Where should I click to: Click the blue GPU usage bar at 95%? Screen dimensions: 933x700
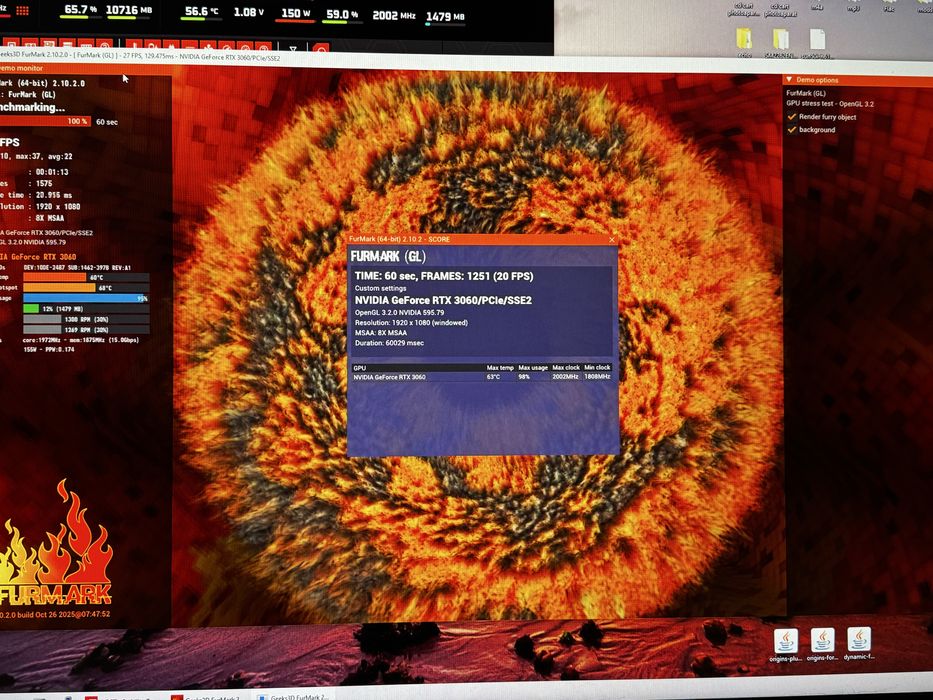click(x=86, y=298)
